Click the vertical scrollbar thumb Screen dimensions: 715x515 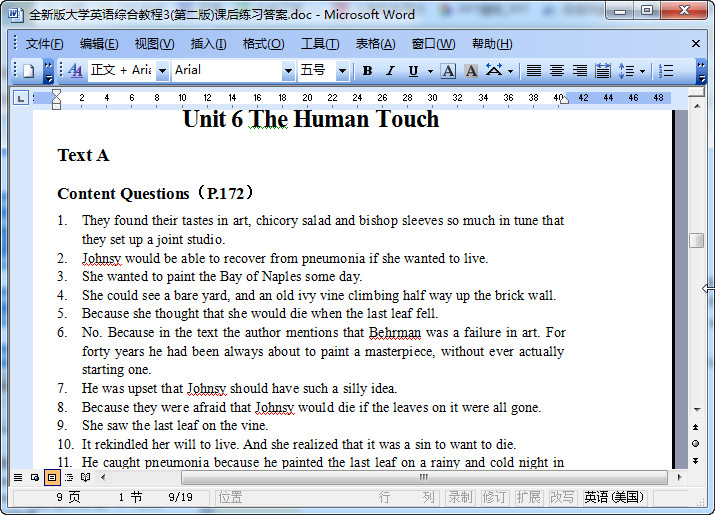[696, 240]
